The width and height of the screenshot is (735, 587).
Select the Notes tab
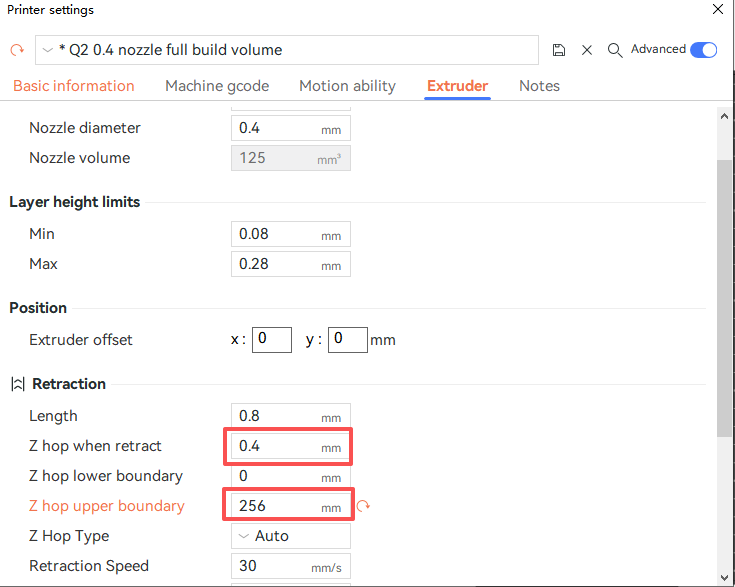pyautogui.click(x=539, y=86)
